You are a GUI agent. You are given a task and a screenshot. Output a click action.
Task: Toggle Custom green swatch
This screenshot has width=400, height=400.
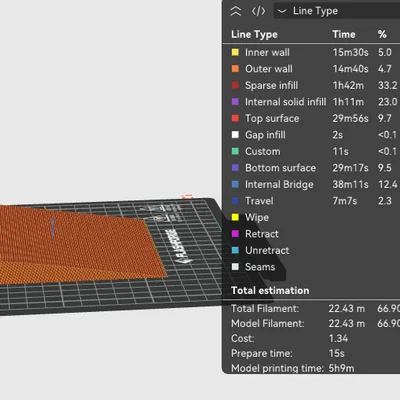(x=235, y=151)
